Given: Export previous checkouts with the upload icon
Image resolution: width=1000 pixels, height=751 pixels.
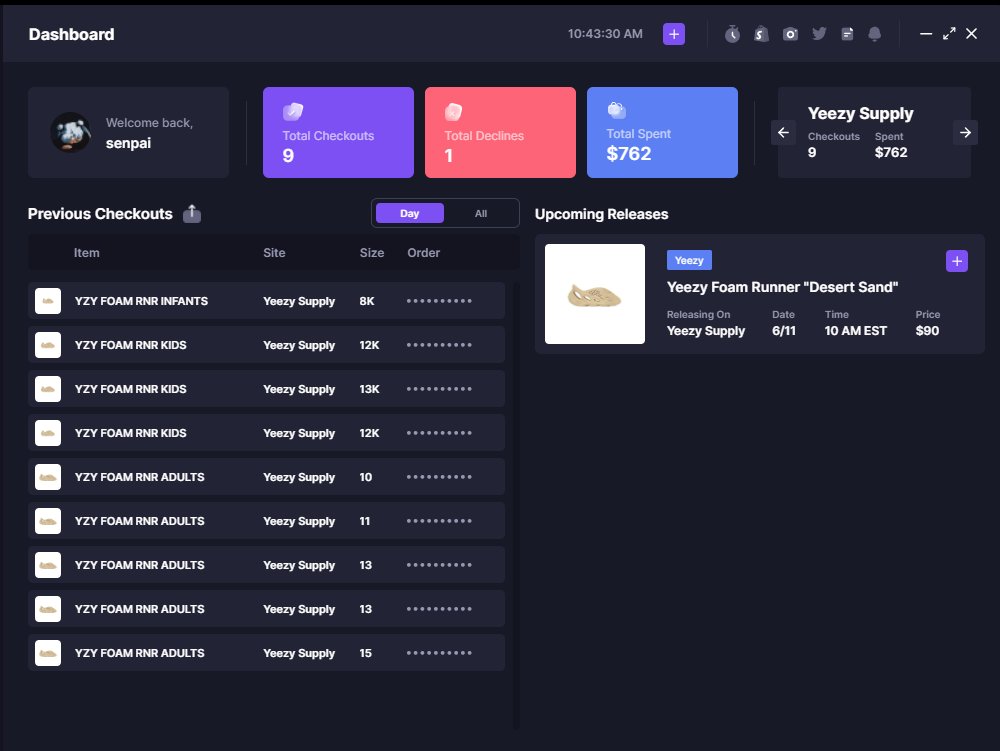Looking at the screenshot, I should point(192,214).
